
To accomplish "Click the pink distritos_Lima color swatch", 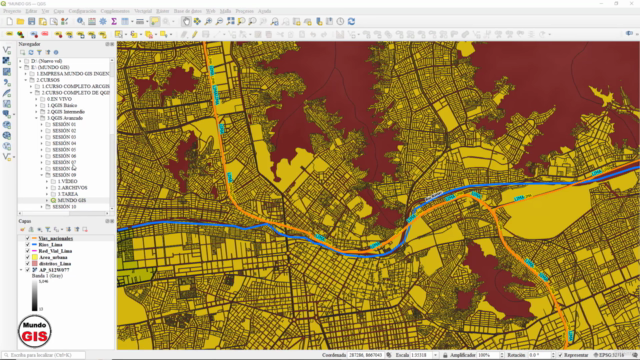I will [x=35, y=264].
